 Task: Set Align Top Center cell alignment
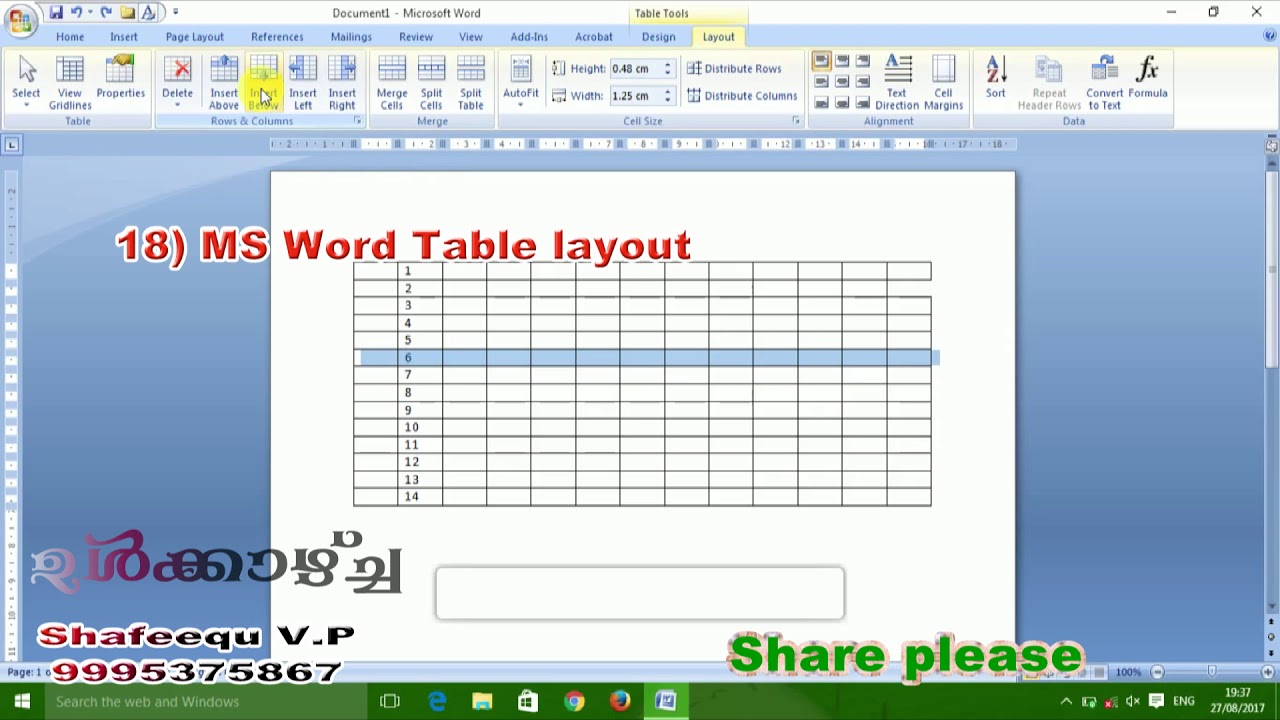[x=842, y=61]
